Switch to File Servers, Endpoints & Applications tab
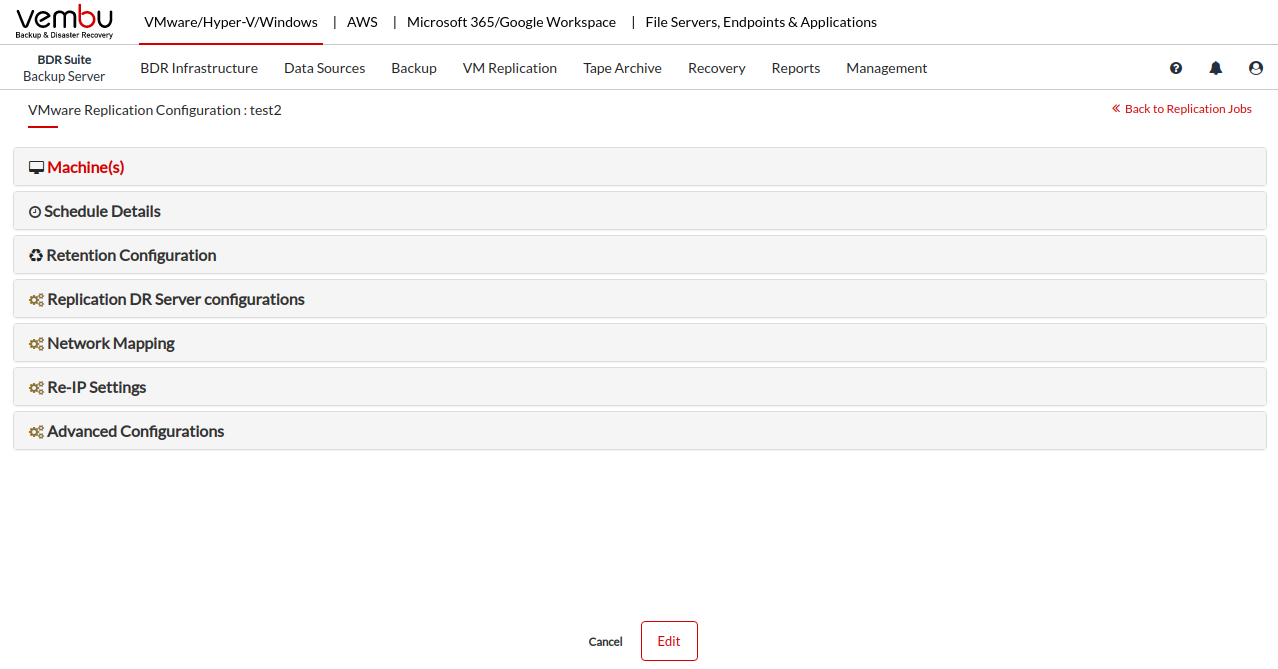The height and width of the screenshot is (669, 1278). point(761,22)
